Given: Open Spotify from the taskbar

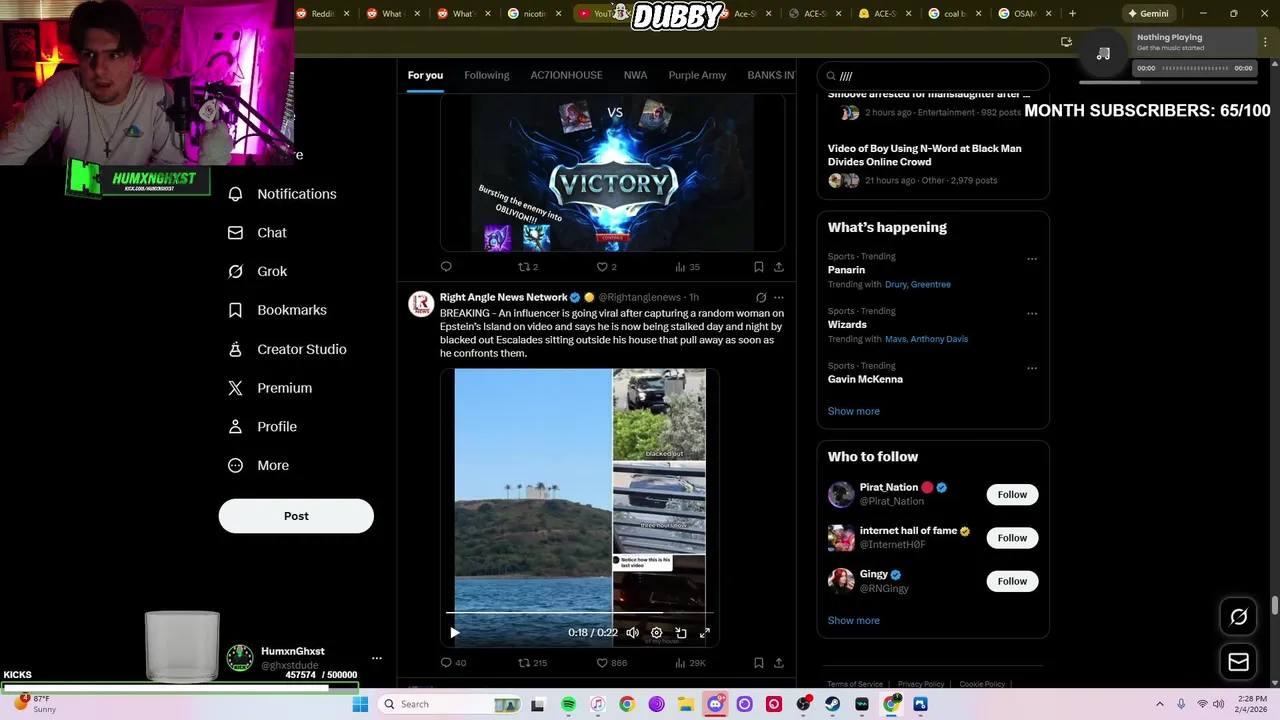Looking at the screenshot, I should (568, 704).
